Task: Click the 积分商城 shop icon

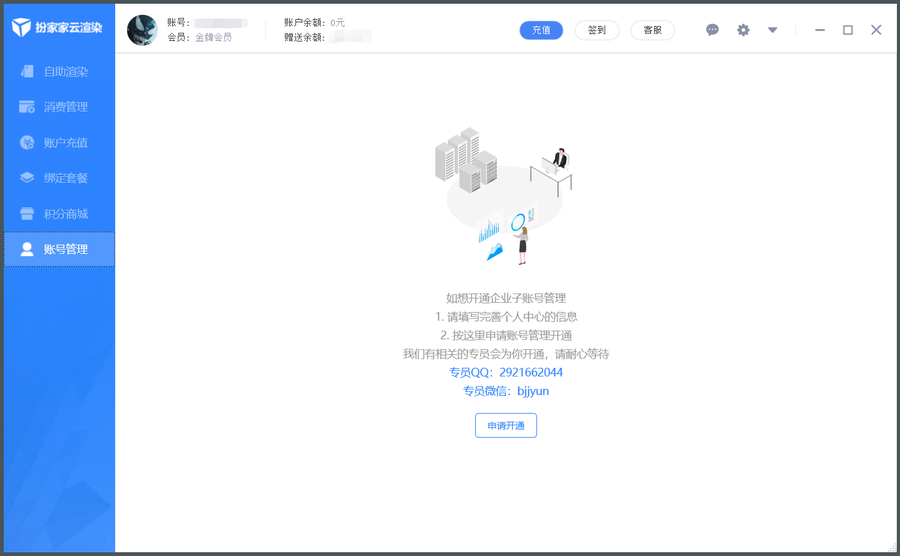Action: (x=27, y=213)
